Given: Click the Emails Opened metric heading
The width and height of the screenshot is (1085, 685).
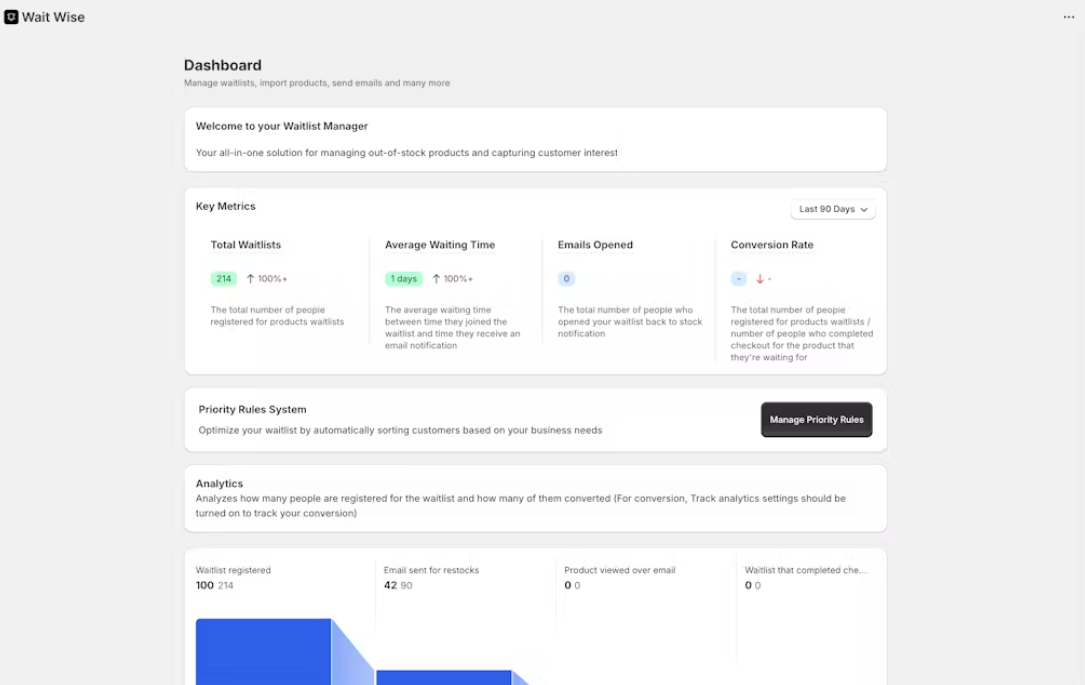Looking at the screenshot, I should click(595, 245).
